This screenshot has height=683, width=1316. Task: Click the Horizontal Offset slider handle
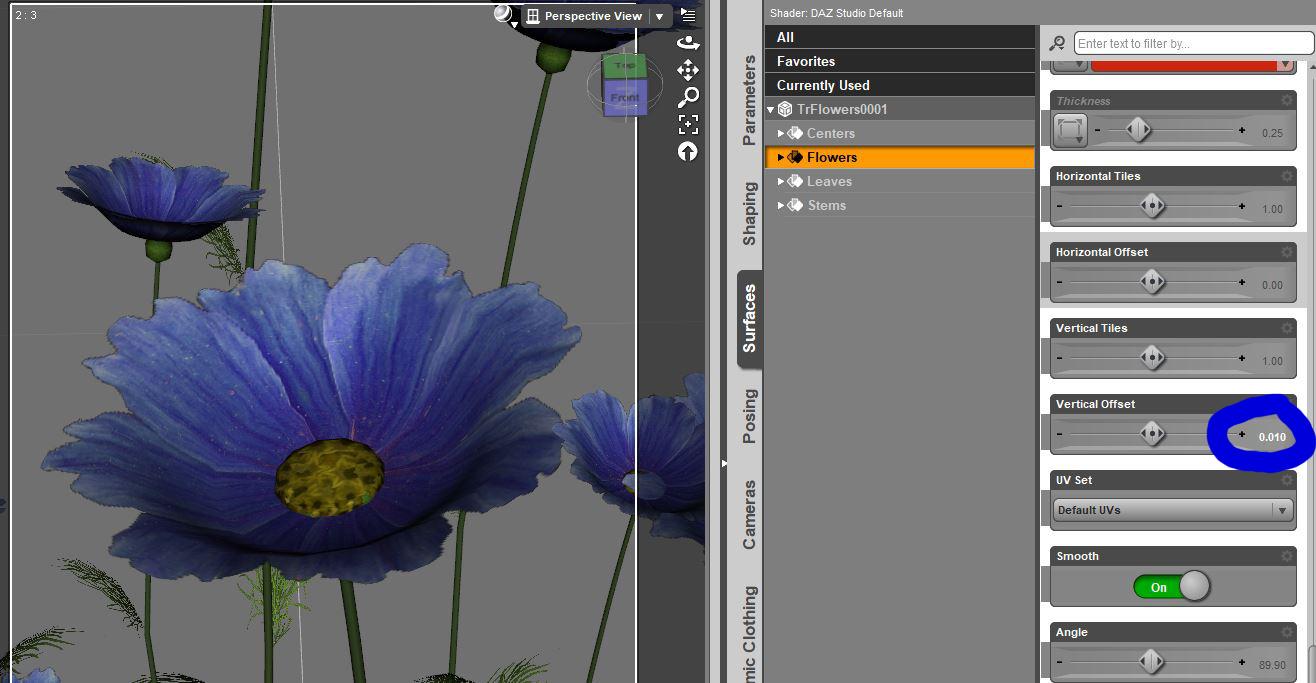pyautogui.click(x=1152, y=282)
